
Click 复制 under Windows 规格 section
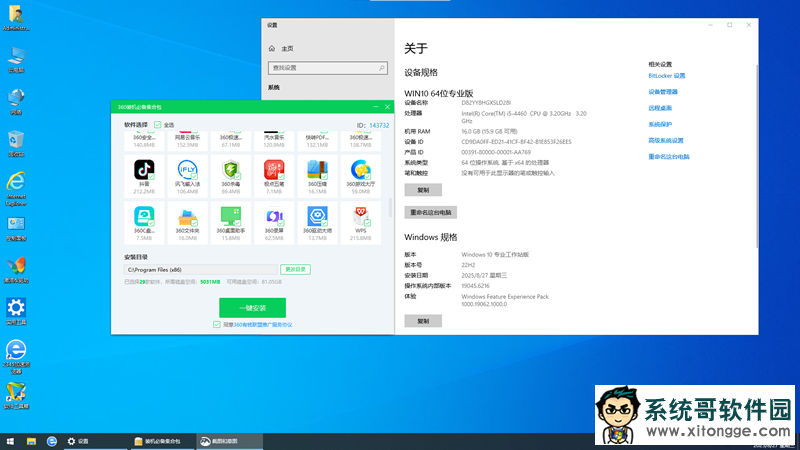pyautogui.click(x=423, y=321)
